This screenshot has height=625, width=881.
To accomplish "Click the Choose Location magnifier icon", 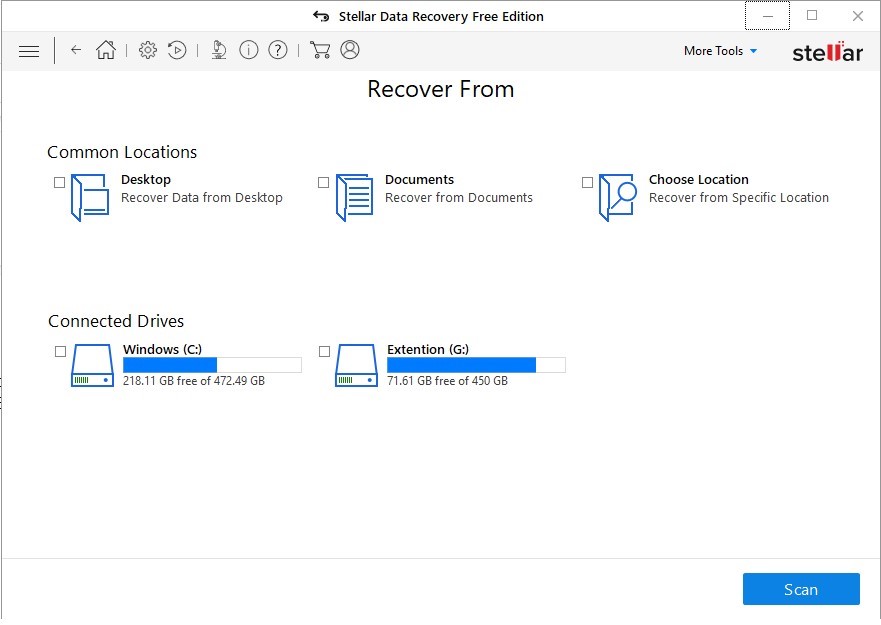I will (x=617, y=197).
